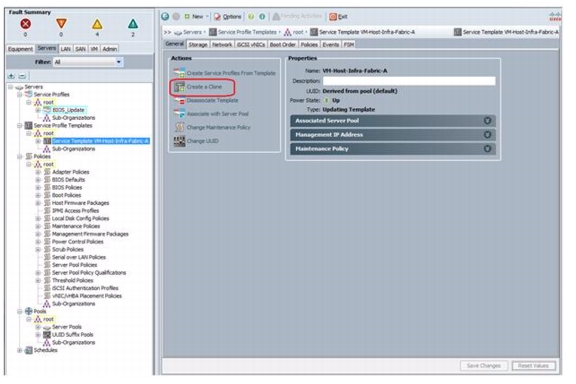Open the Network tab of template
This screenshot has width=576, height=384.
222,44
